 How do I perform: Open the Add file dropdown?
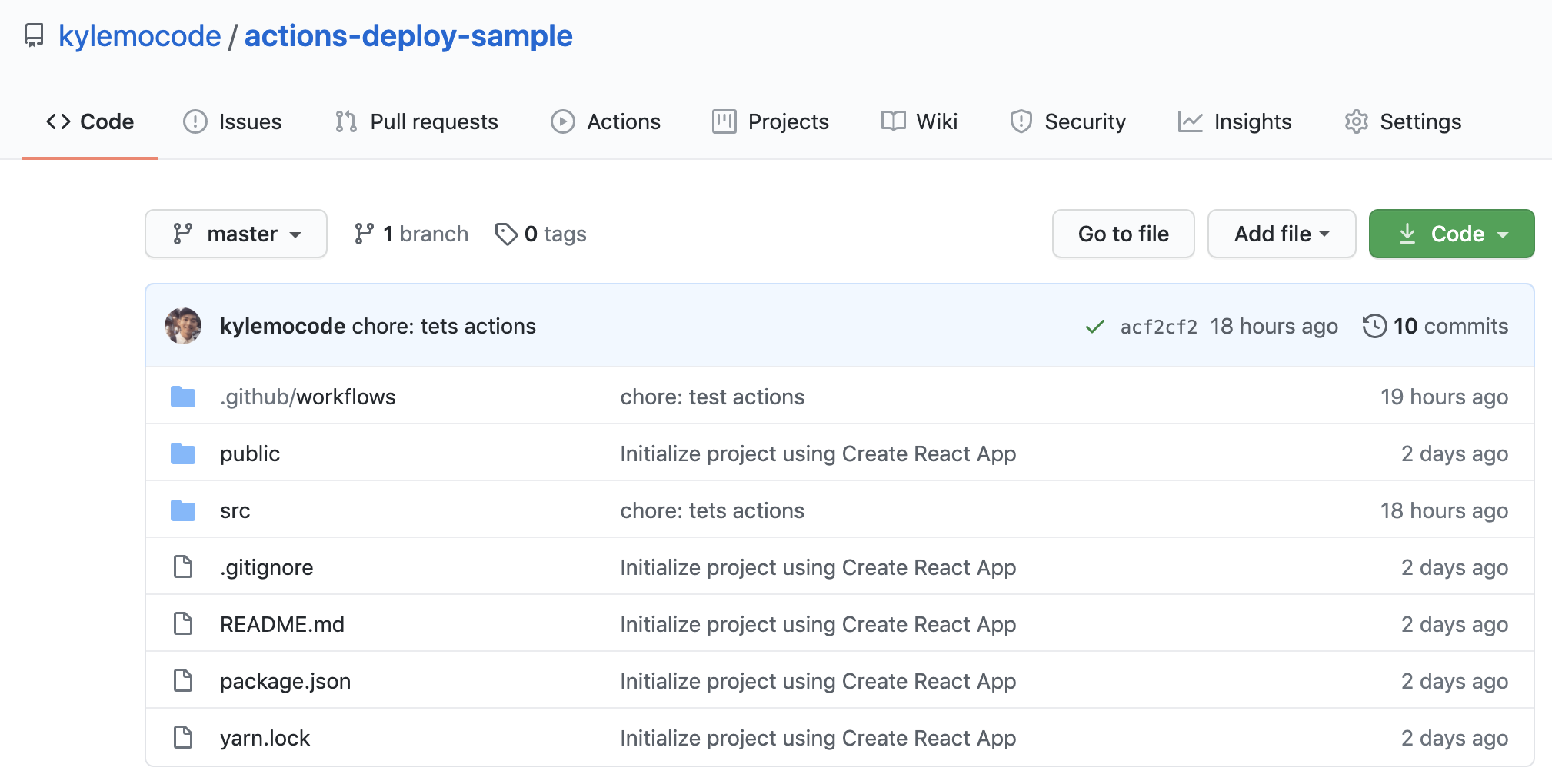coord(1281,234)
